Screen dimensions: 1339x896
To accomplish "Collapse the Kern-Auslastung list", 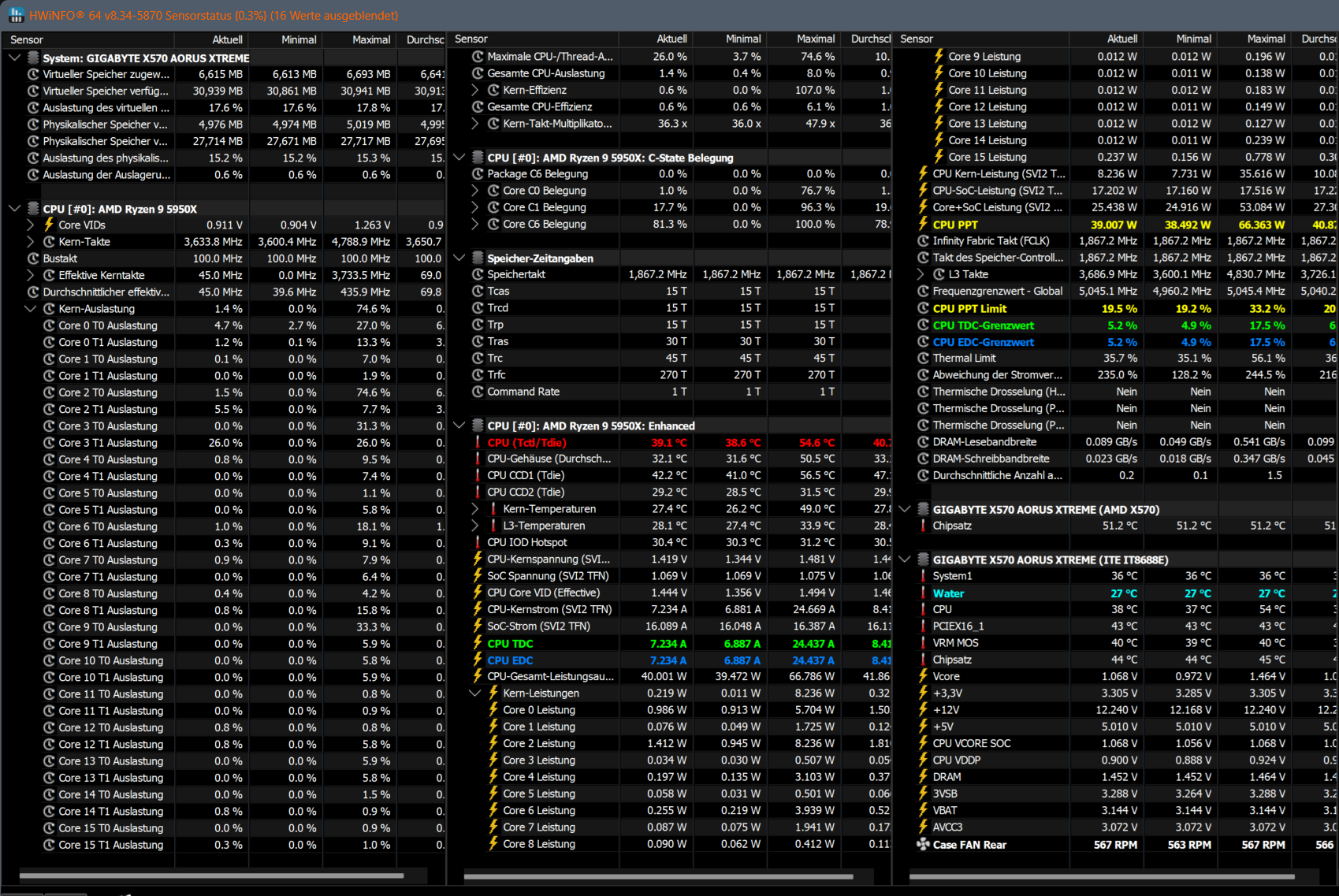I will (x=30, y=309).
